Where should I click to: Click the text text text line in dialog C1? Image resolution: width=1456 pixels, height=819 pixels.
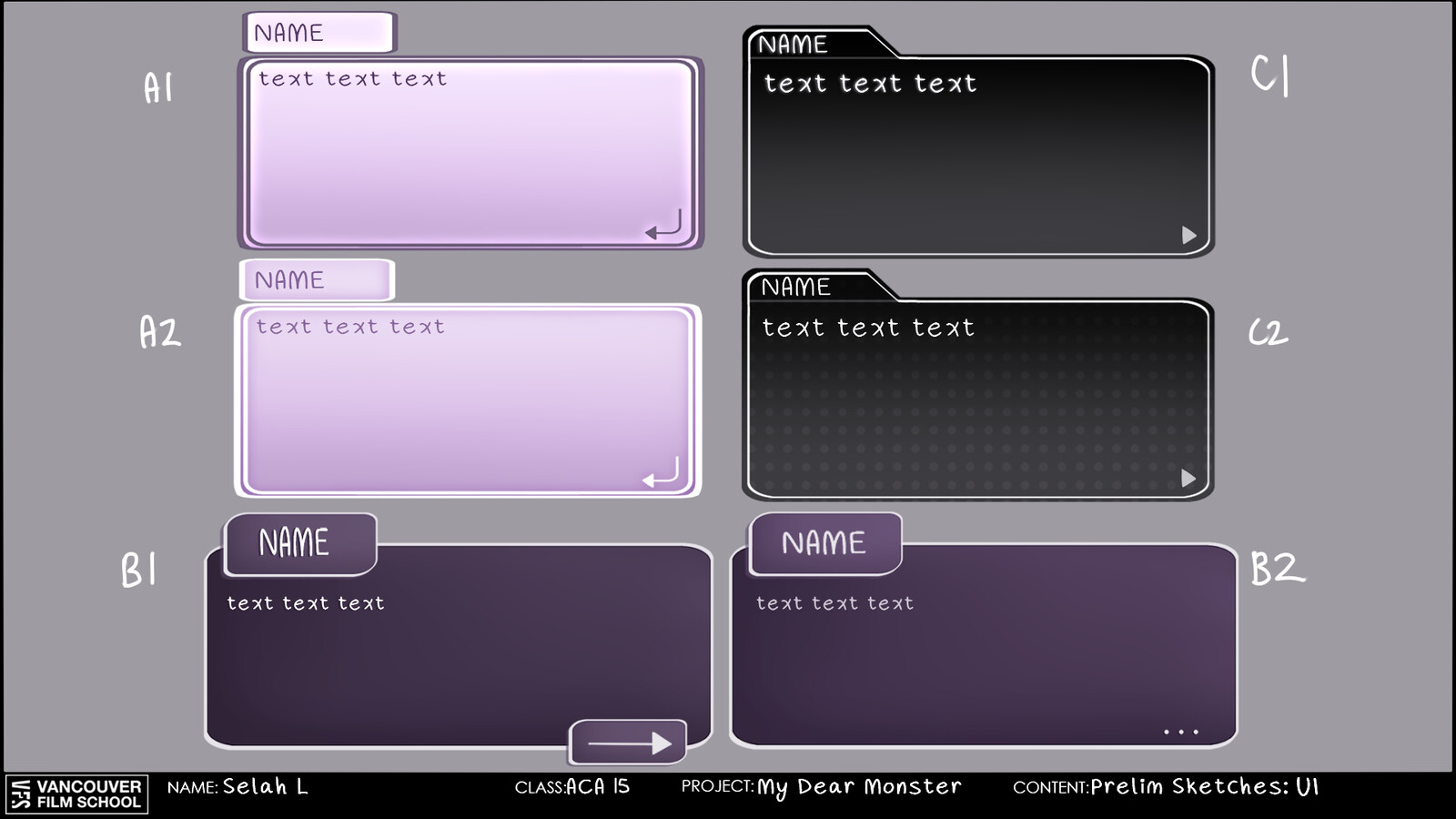click(x=872, y=84)
